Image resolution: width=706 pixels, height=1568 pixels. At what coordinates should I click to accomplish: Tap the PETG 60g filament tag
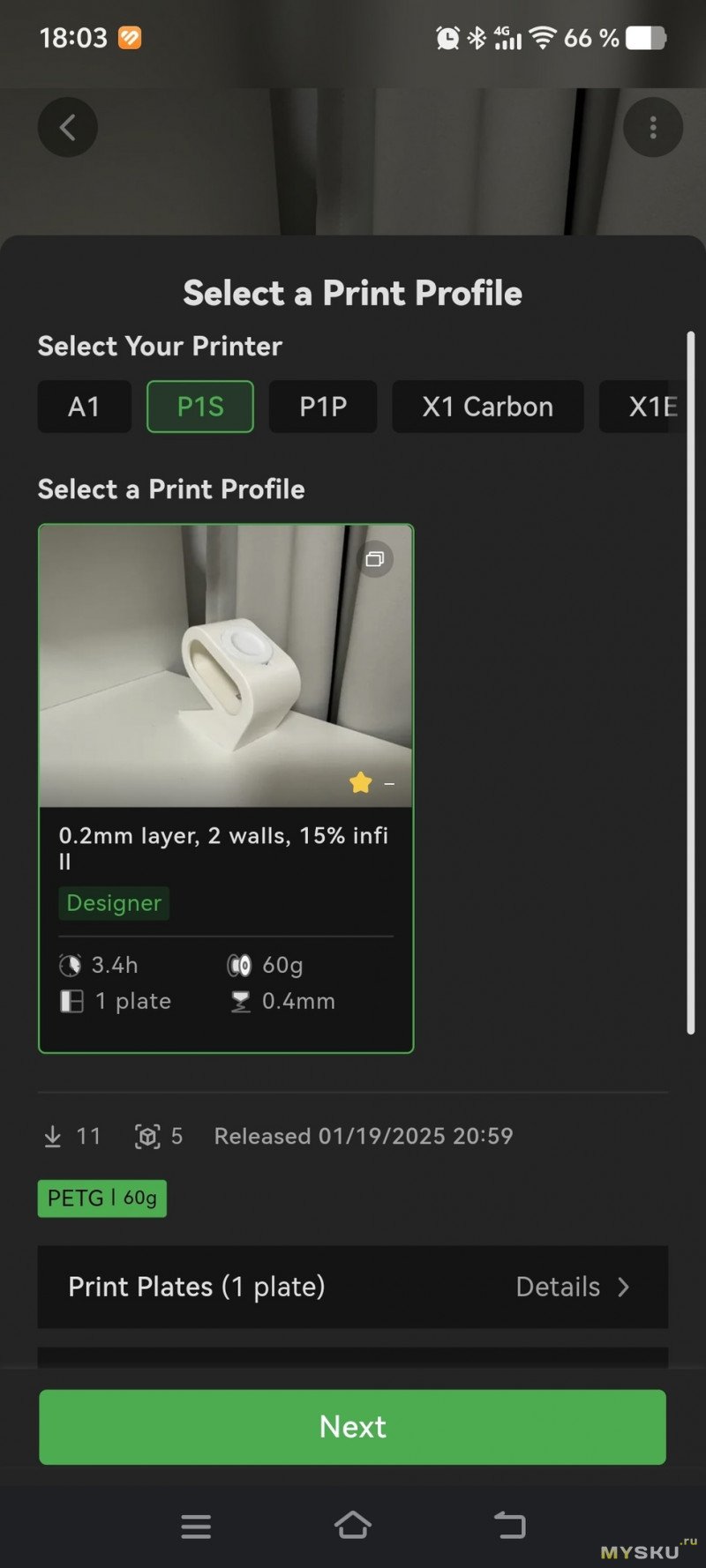click(102, 1198)
